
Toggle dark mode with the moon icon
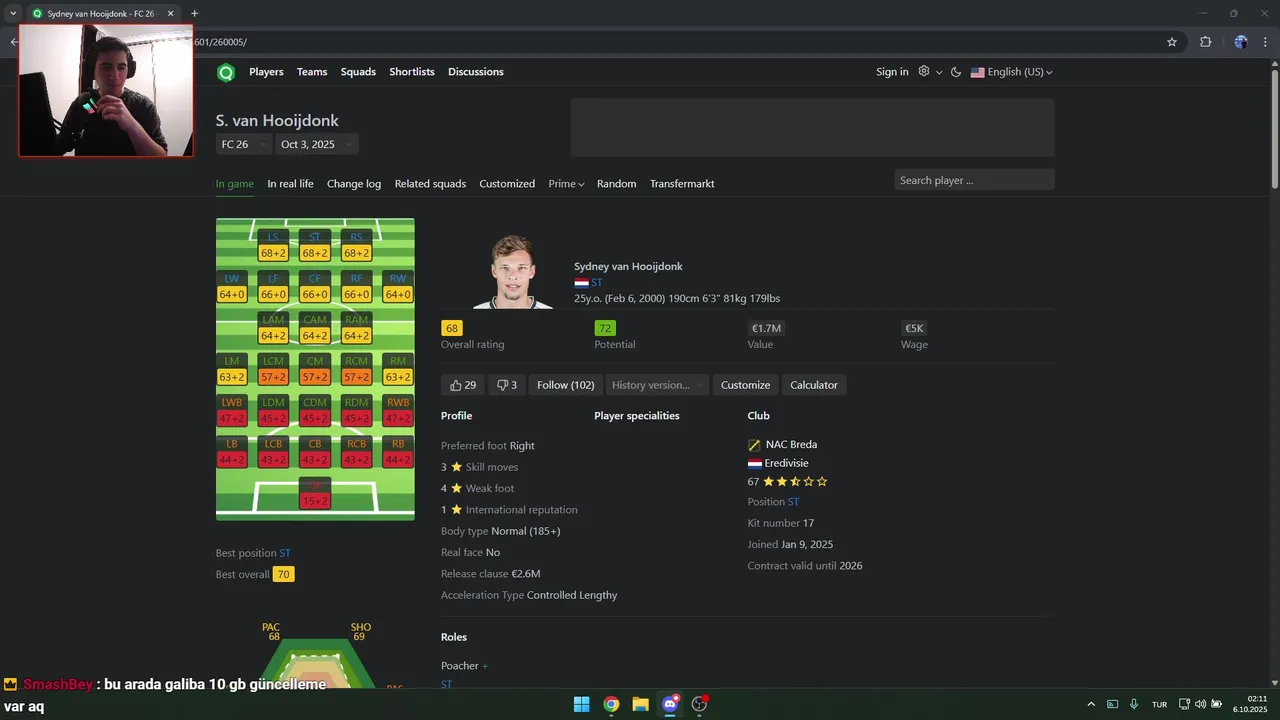click(x=956, y=72)
